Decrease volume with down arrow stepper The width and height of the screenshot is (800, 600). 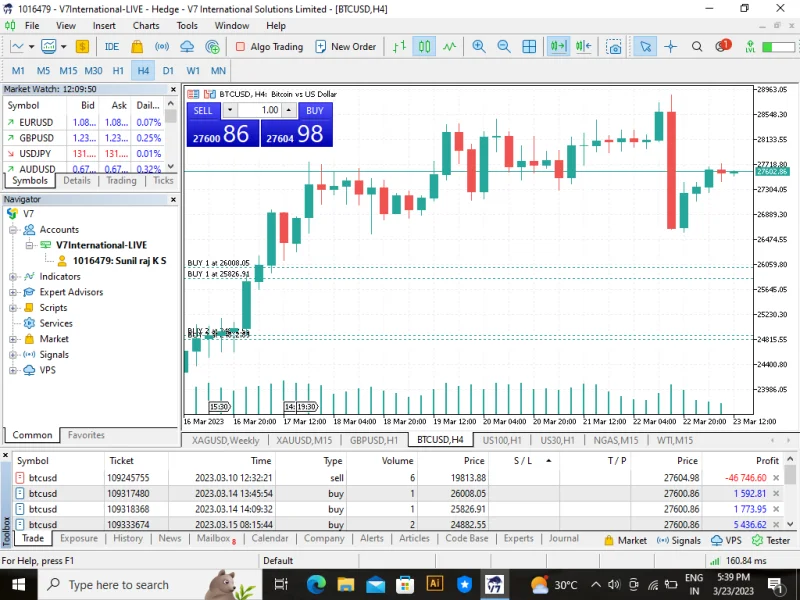click(230, 110)
